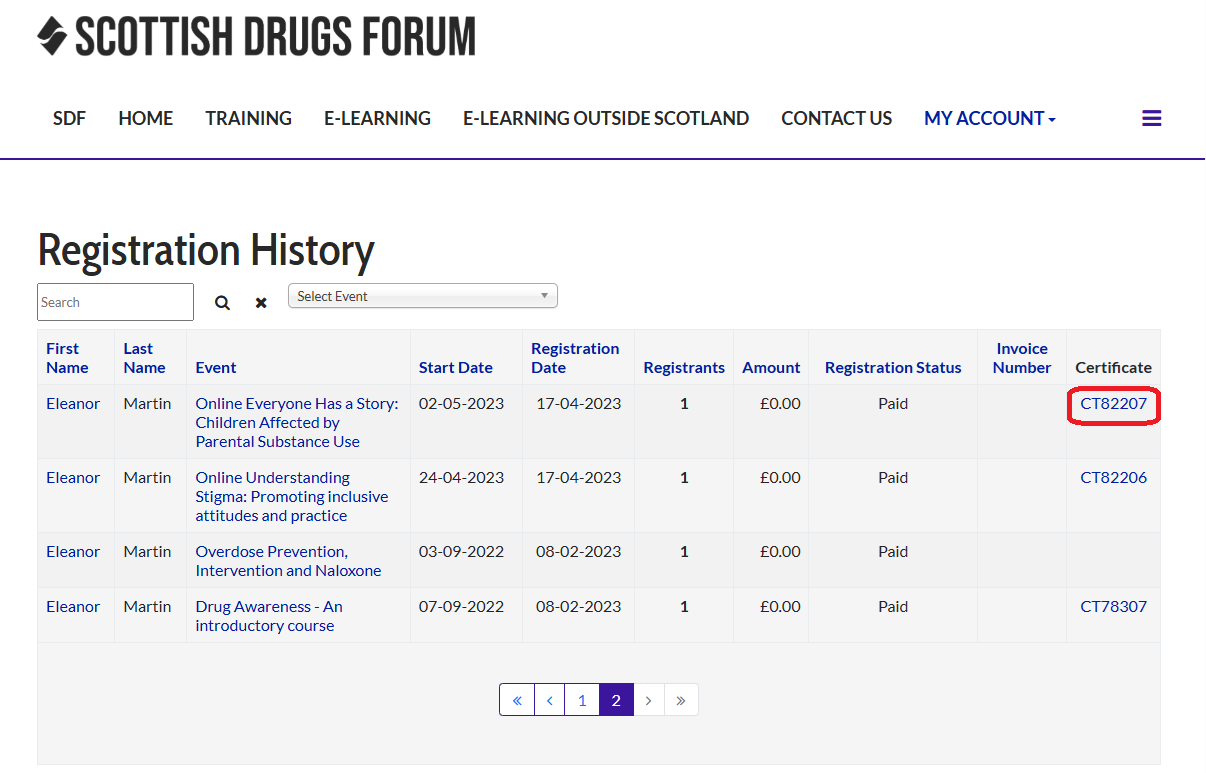
Task: Jump to first page with double-left arrow
Action: pyautogui.click(x=517, y=699)
